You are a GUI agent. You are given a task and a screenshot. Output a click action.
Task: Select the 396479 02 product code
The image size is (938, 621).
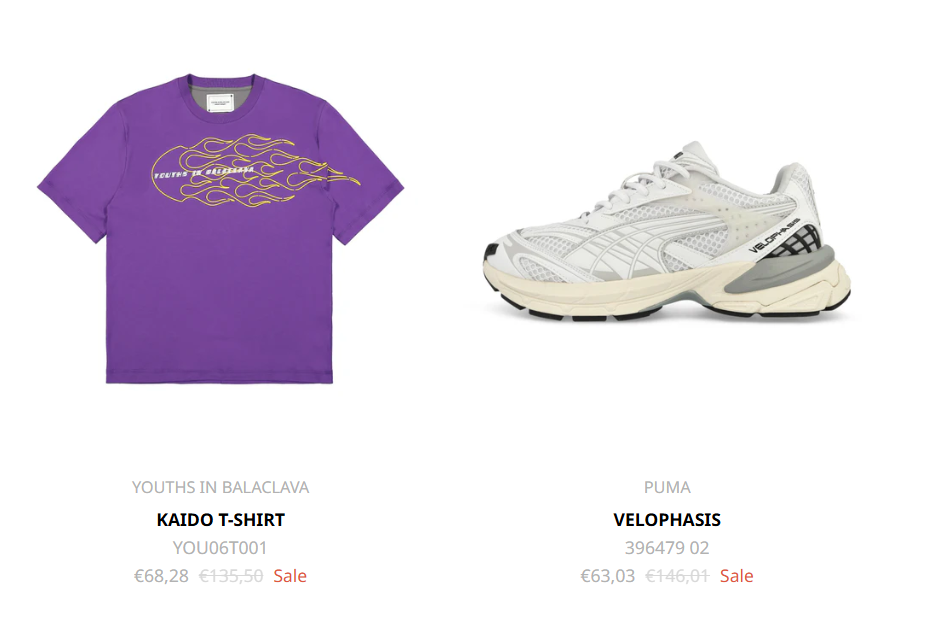pos(667,548)
